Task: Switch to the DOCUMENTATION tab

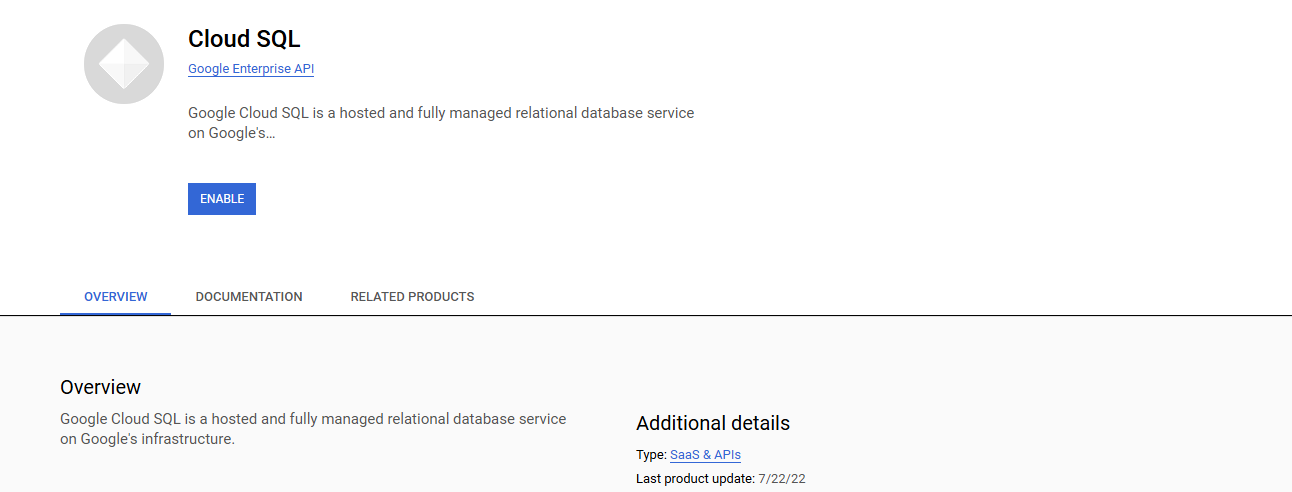Action: pyautogui.click(x=249, y=297)
